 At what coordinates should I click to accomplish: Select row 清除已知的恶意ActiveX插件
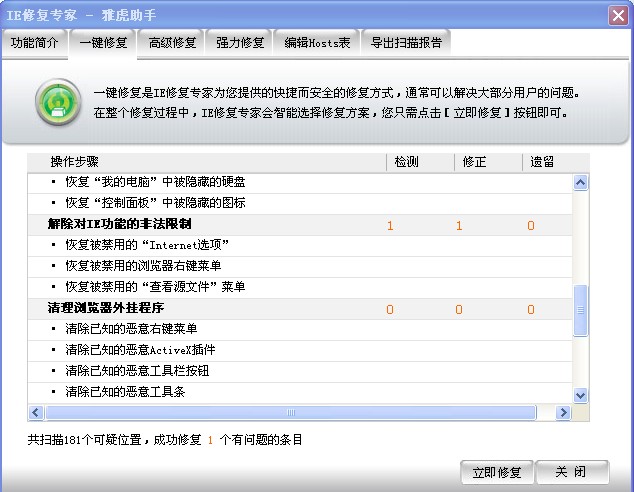click(x=300, y=351)
